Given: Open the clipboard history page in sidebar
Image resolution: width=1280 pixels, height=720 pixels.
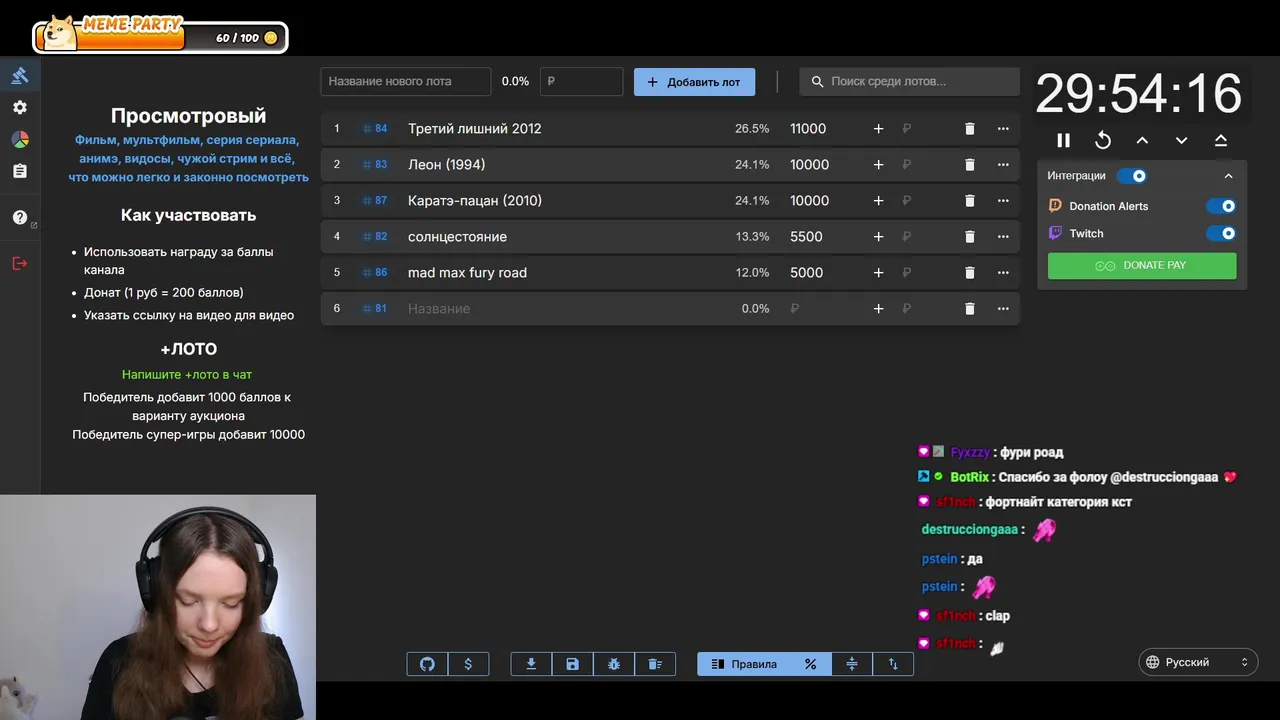Looking at the screenshot, I should (x=20, y=171).
